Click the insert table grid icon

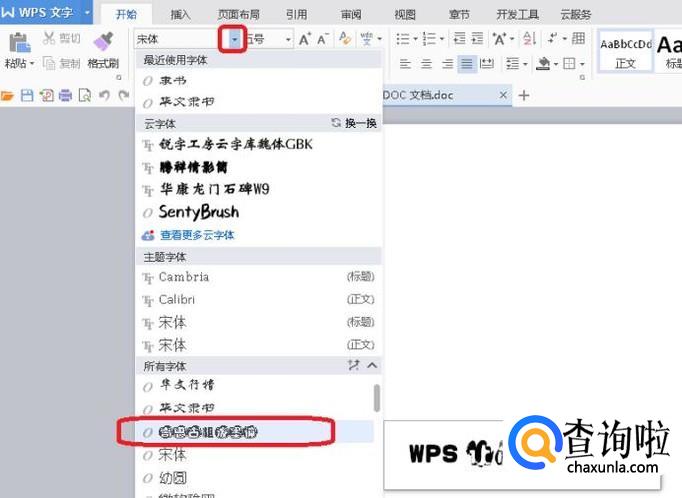pyautogui.click(x=578, y=38)
